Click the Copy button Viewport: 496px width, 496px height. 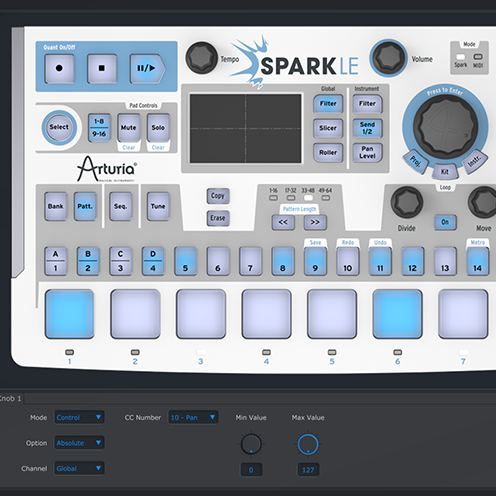[218, 196]
